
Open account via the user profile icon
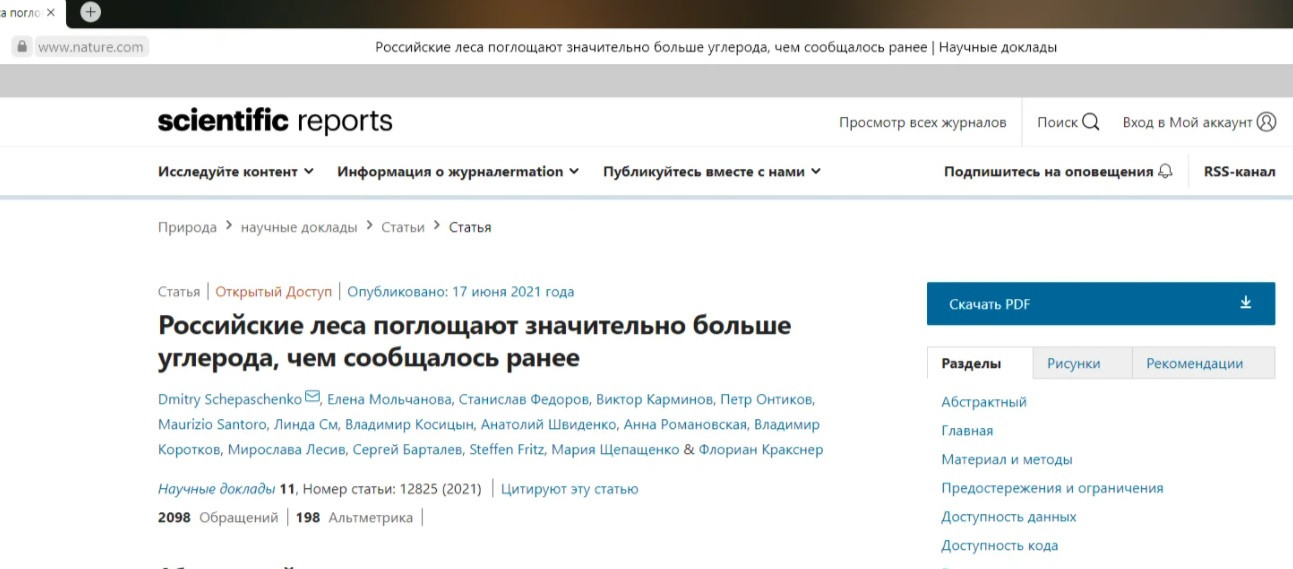point(1266,122)
